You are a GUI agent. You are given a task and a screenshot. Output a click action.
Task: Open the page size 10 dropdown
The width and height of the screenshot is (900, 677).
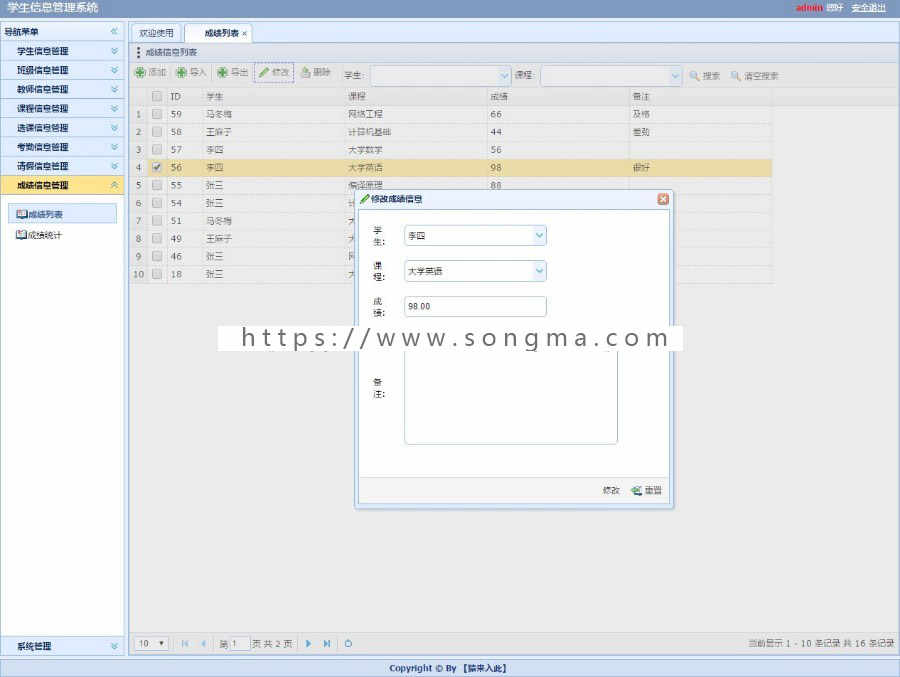tap(152, 644)
